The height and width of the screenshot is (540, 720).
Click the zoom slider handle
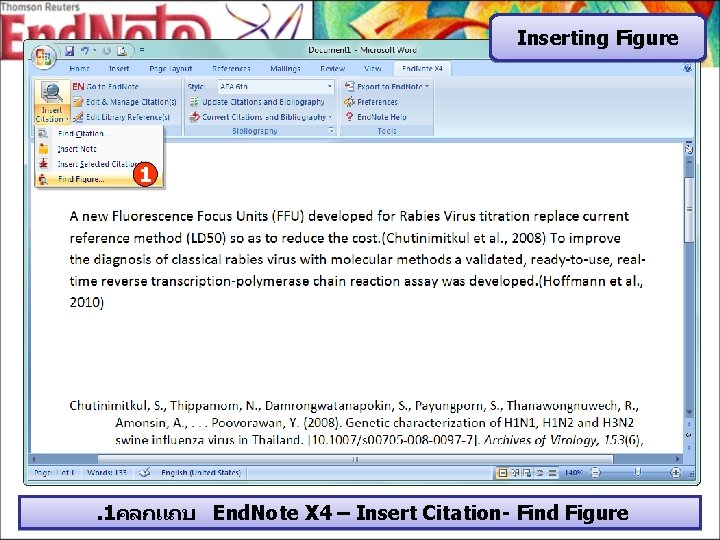tap(637, 472)
